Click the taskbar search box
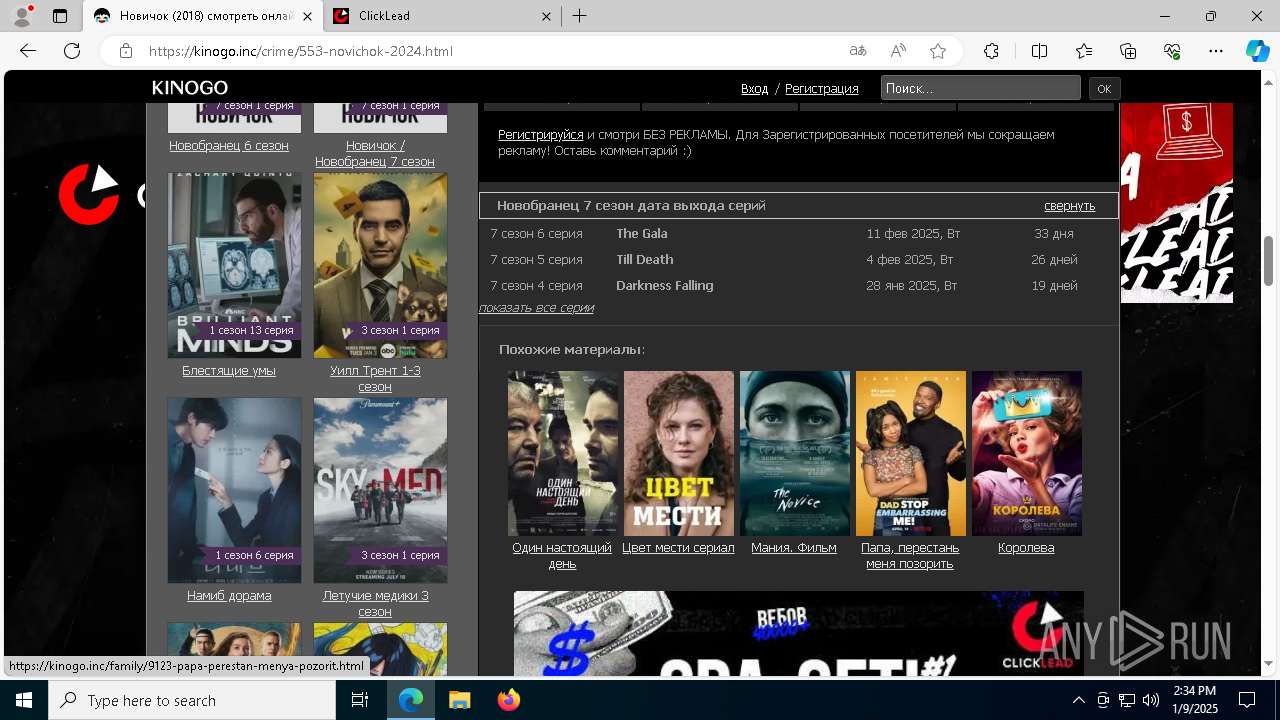 (192, 700)
